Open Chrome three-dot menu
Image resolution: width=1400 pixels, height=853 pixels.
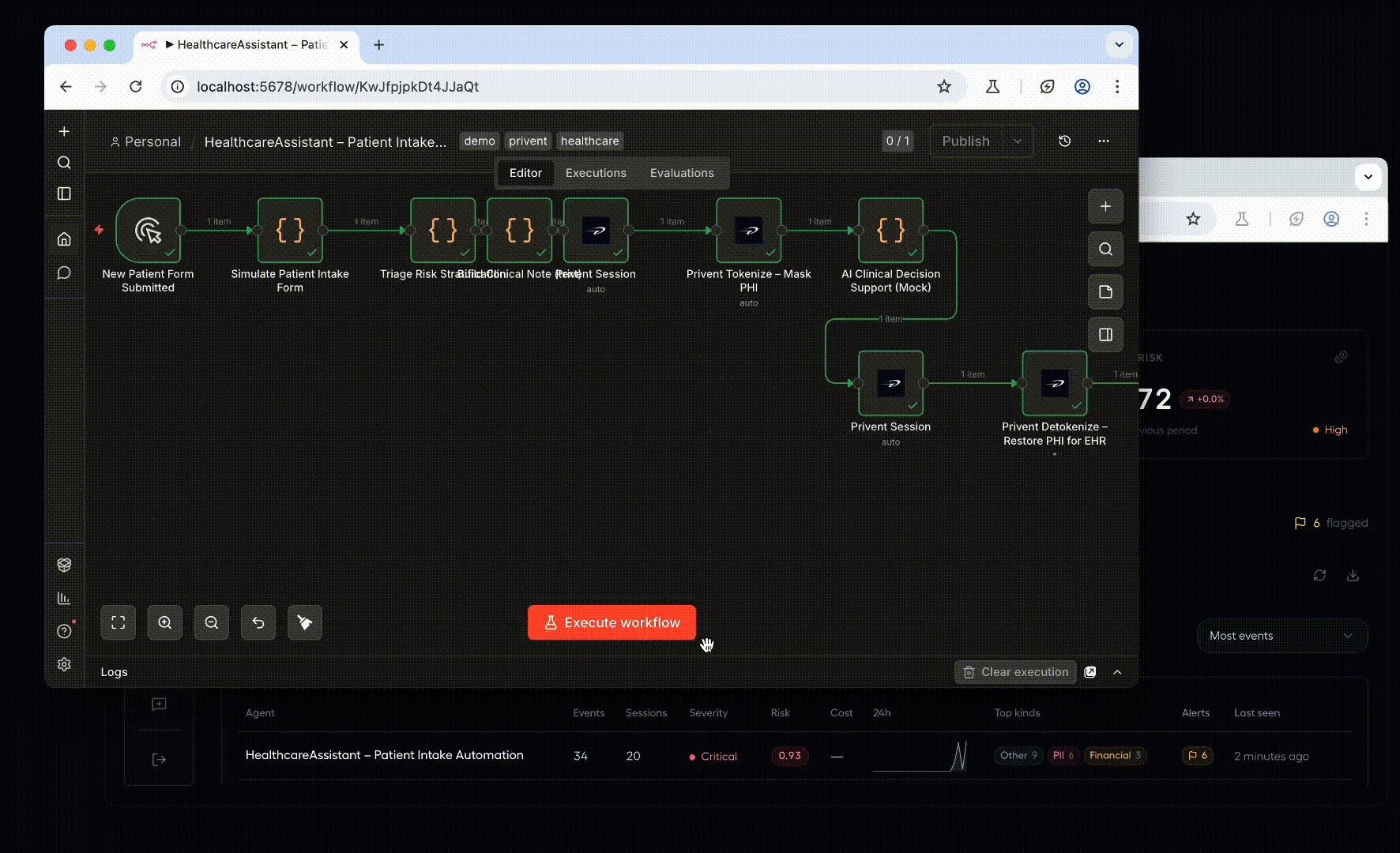(x=1117, y=87)
